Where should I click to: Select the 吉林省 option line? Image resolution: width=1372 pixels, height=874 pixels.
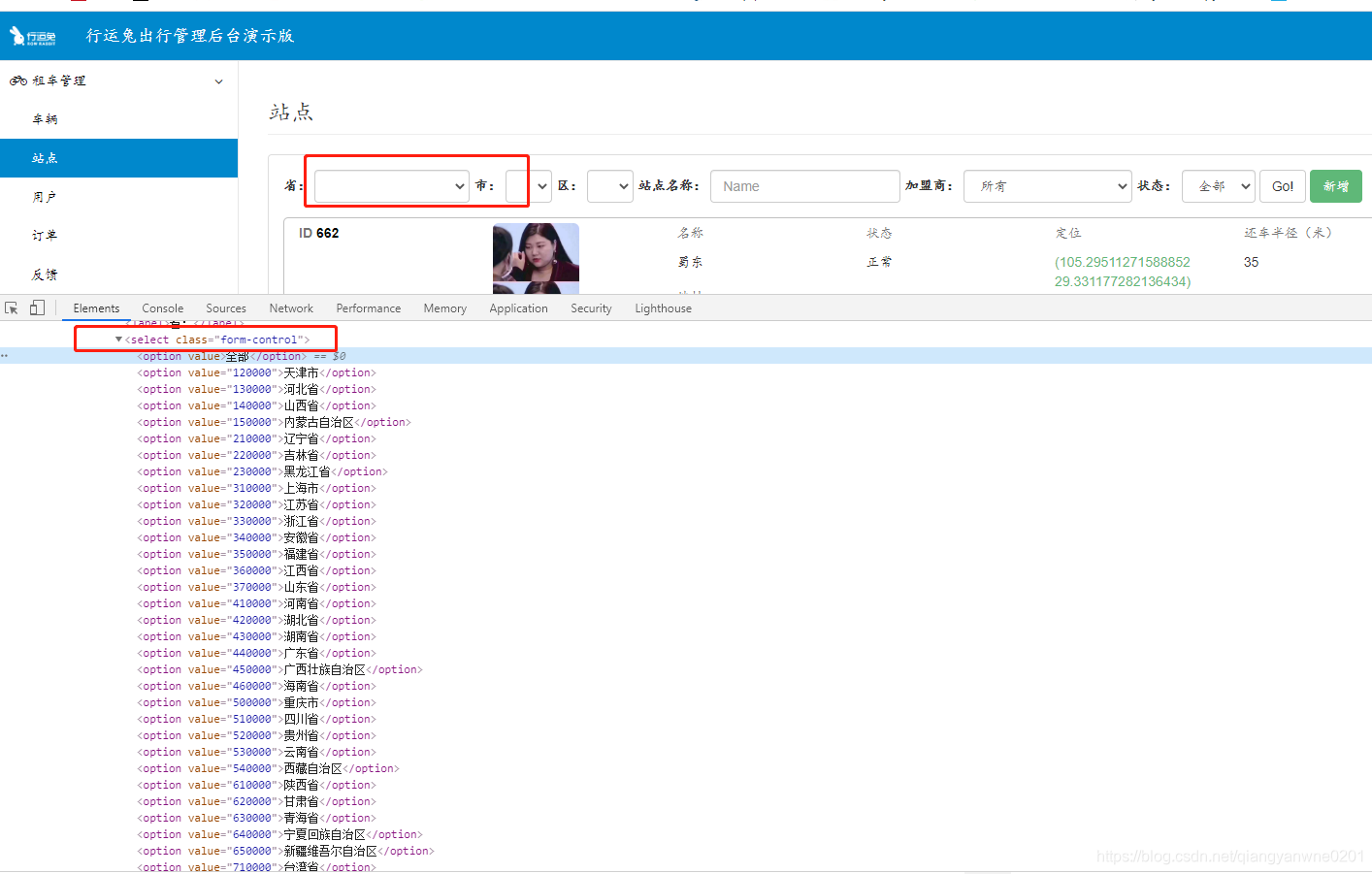[x=256, y=455]
